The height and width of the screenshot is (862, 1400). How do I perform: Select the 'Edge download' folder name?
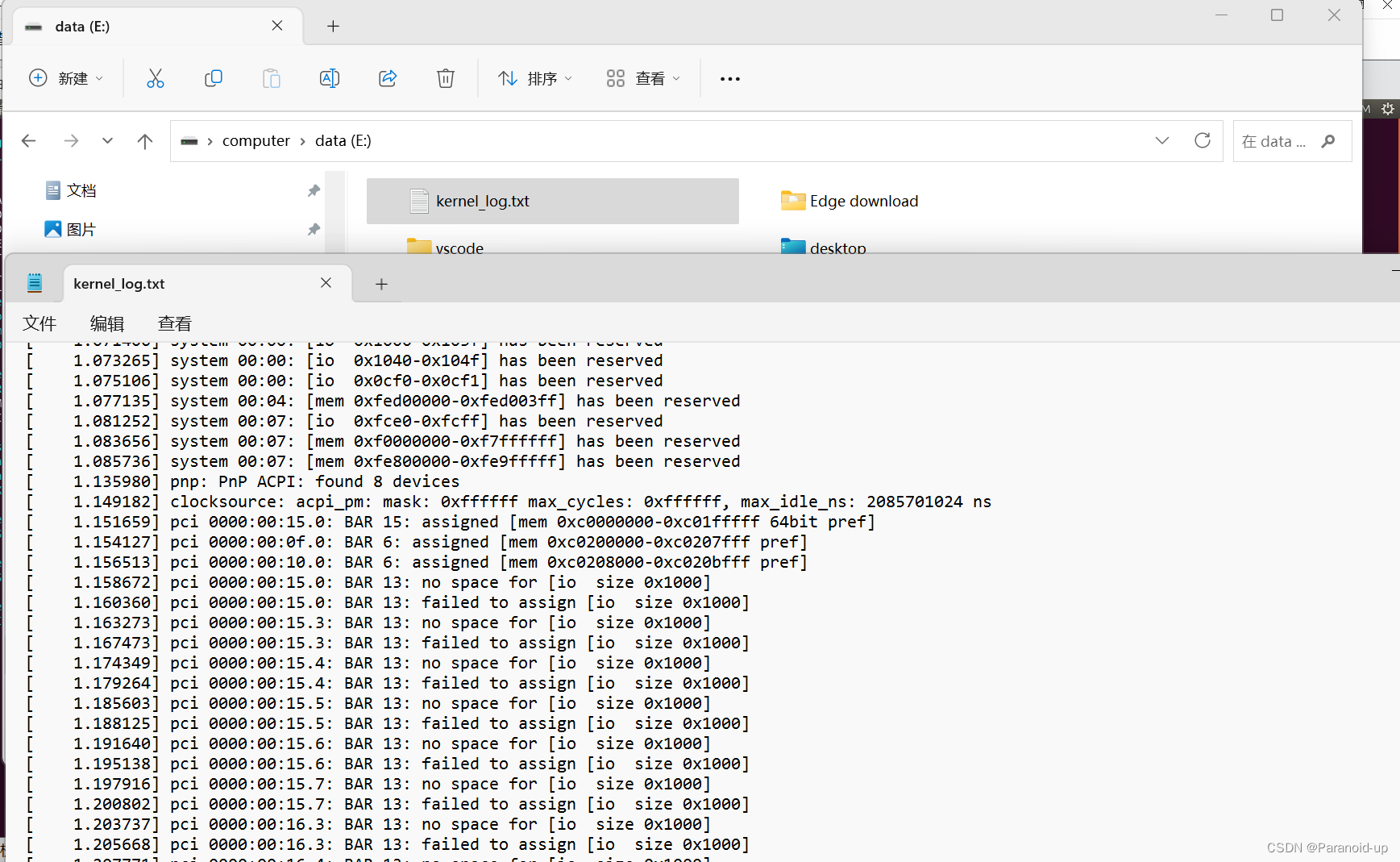(x=864, y=201)
